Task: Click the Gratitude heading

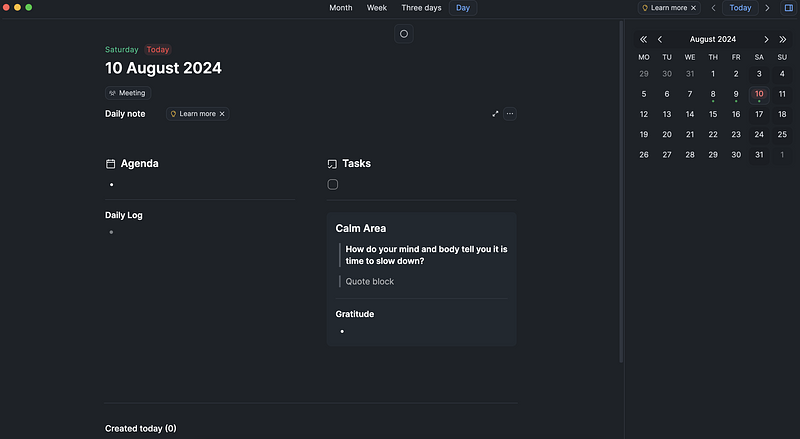Action: 355,314
